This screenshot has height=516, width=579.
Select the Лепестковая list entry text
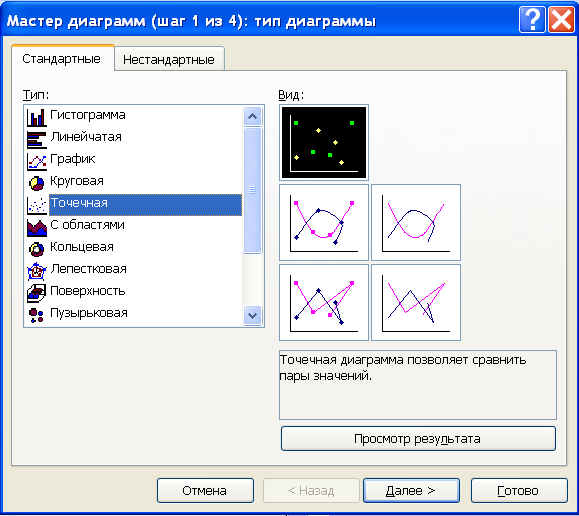click(88, 269)
